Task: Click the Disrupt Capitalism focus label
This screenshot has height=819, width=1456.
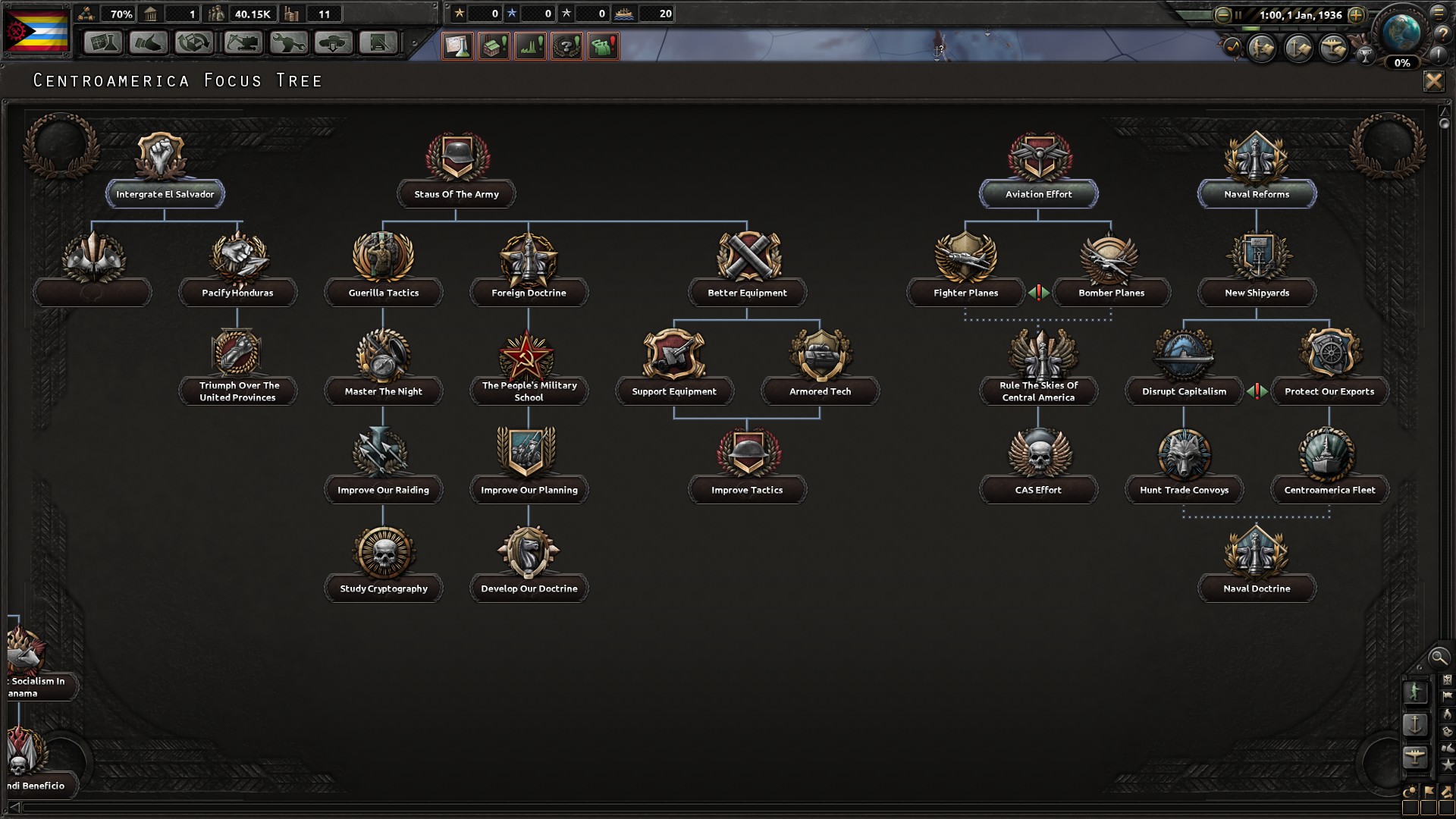Action: [x=1184, y=391]
